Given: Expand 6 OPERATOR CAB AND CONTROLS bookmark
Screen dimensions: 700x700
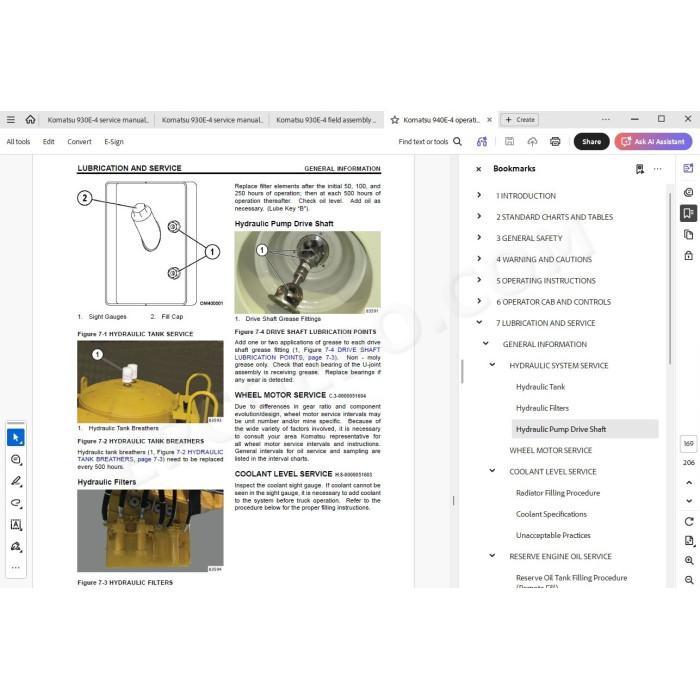Looking at the screenshot, I should click(479, 301).
